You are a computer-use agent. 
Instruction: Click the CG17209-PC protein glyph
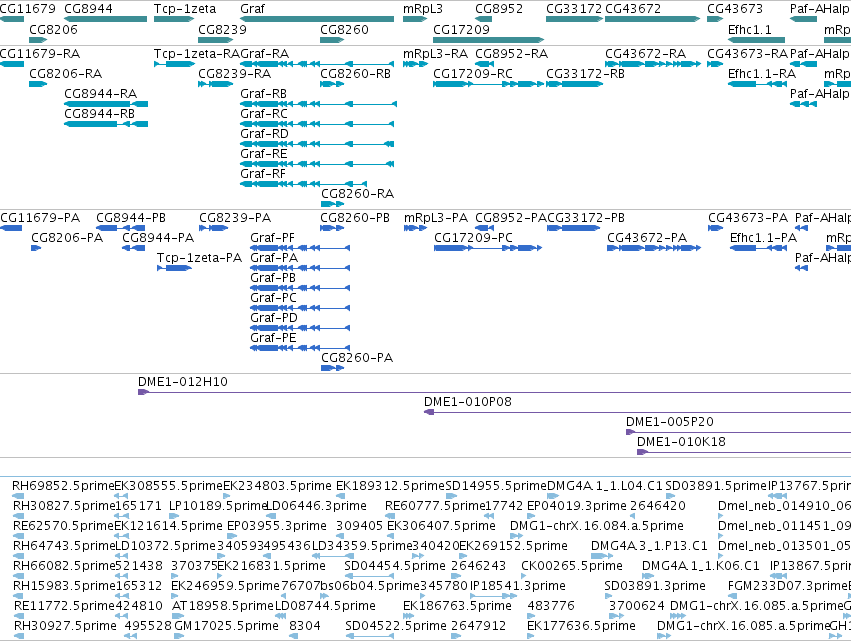point(488,248)
